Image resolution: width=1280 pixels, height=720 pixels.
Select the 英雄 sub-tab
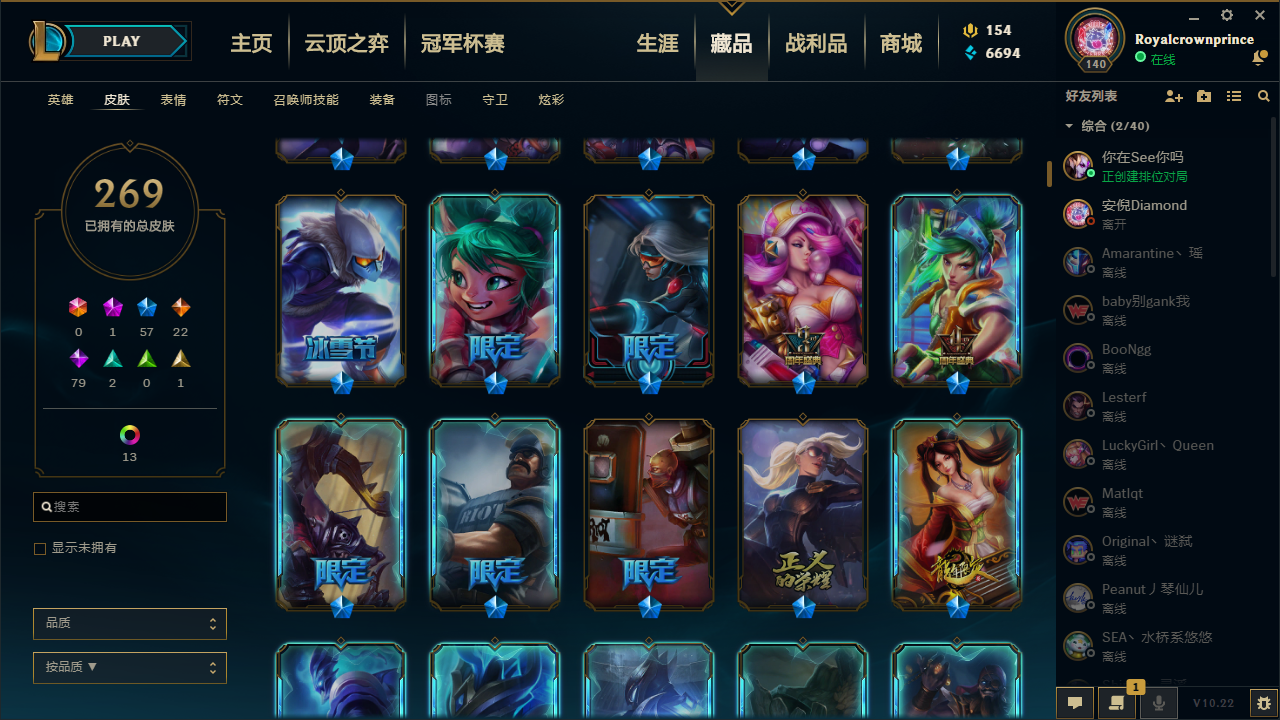(61, 100)
